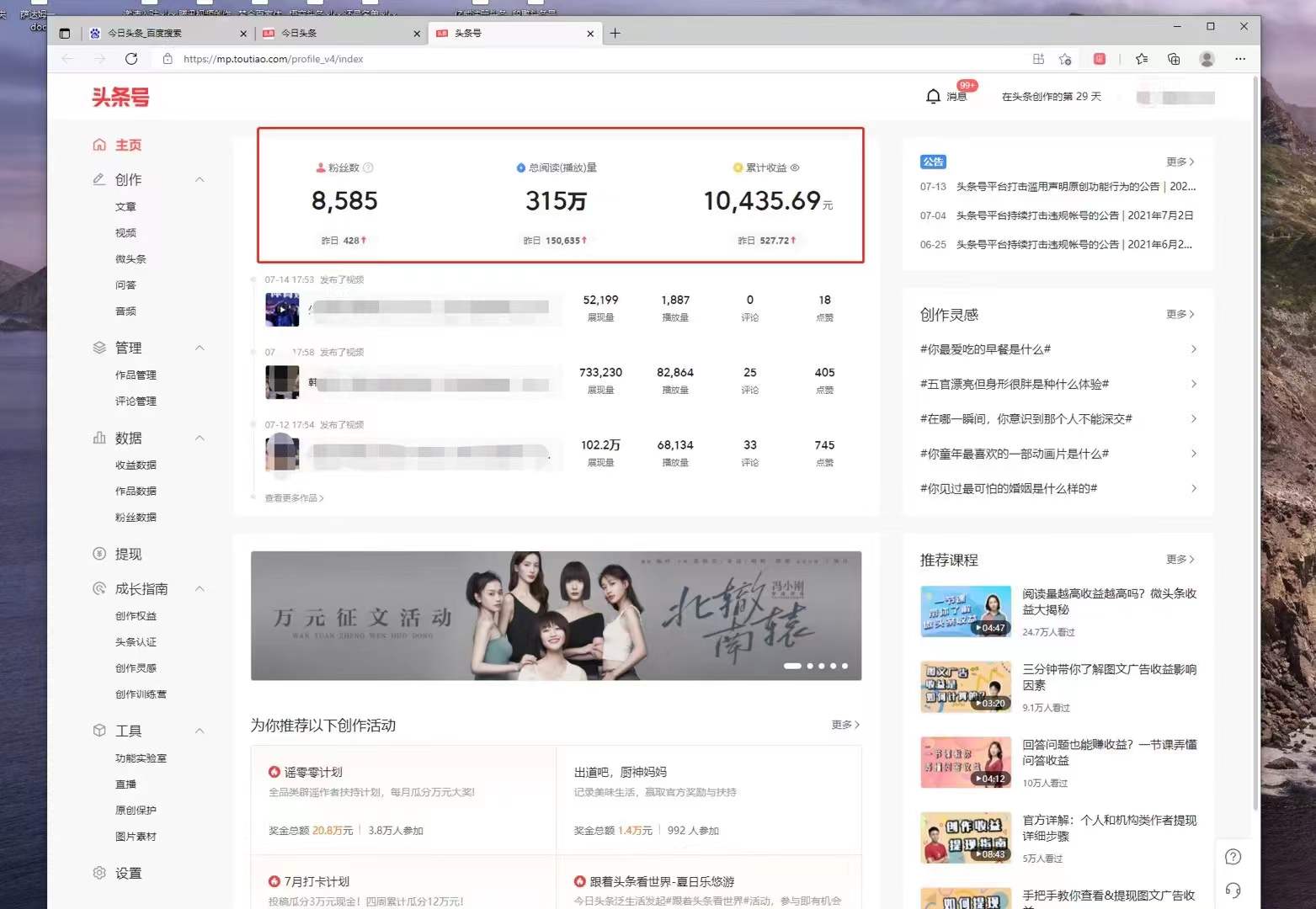Collapse the 工具 sidebar section
Screen dimensions: 1316x909
200,731
